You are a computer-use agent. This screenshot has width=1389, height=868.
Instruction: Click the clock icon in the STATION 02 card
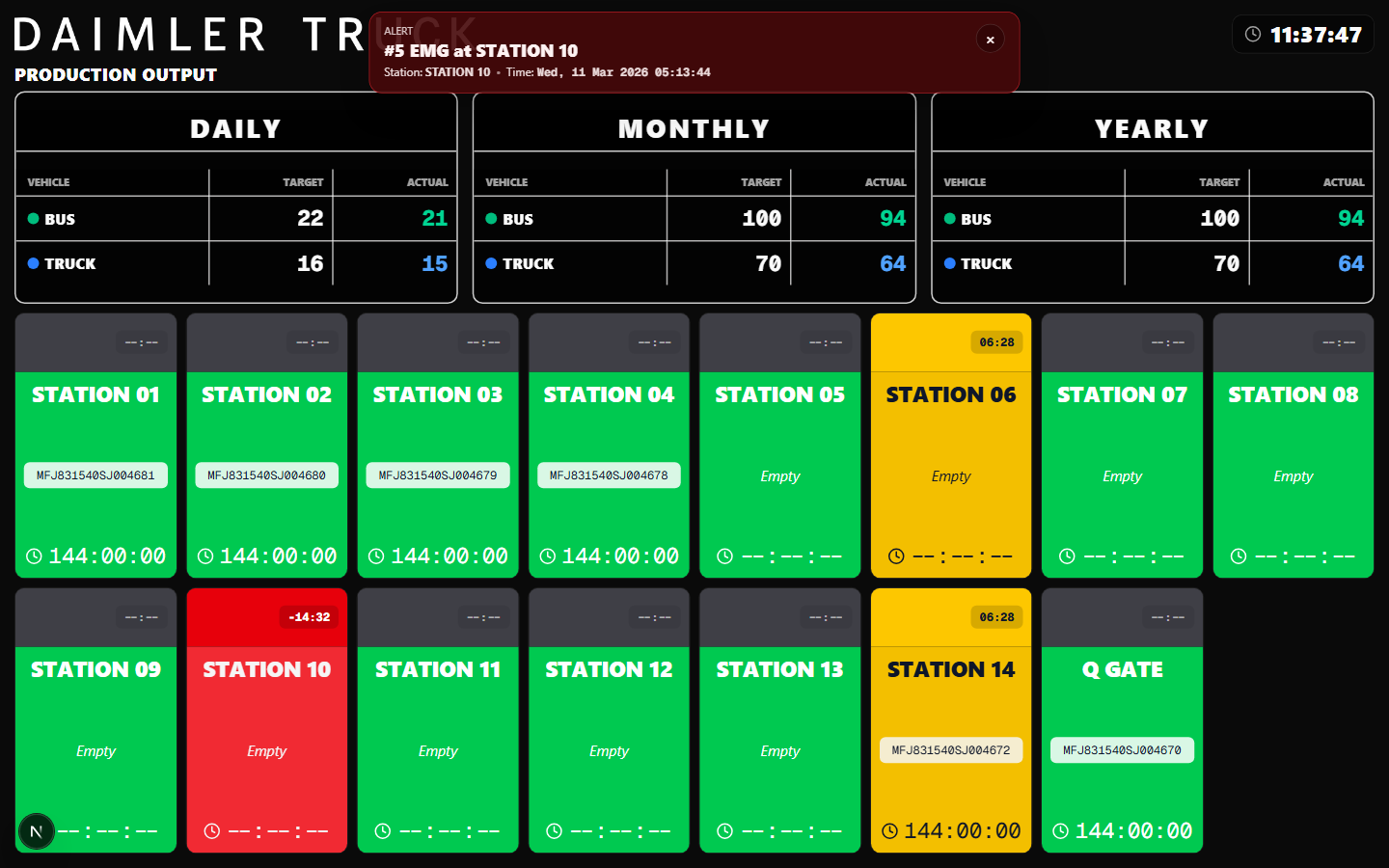[x=205, y=556]
